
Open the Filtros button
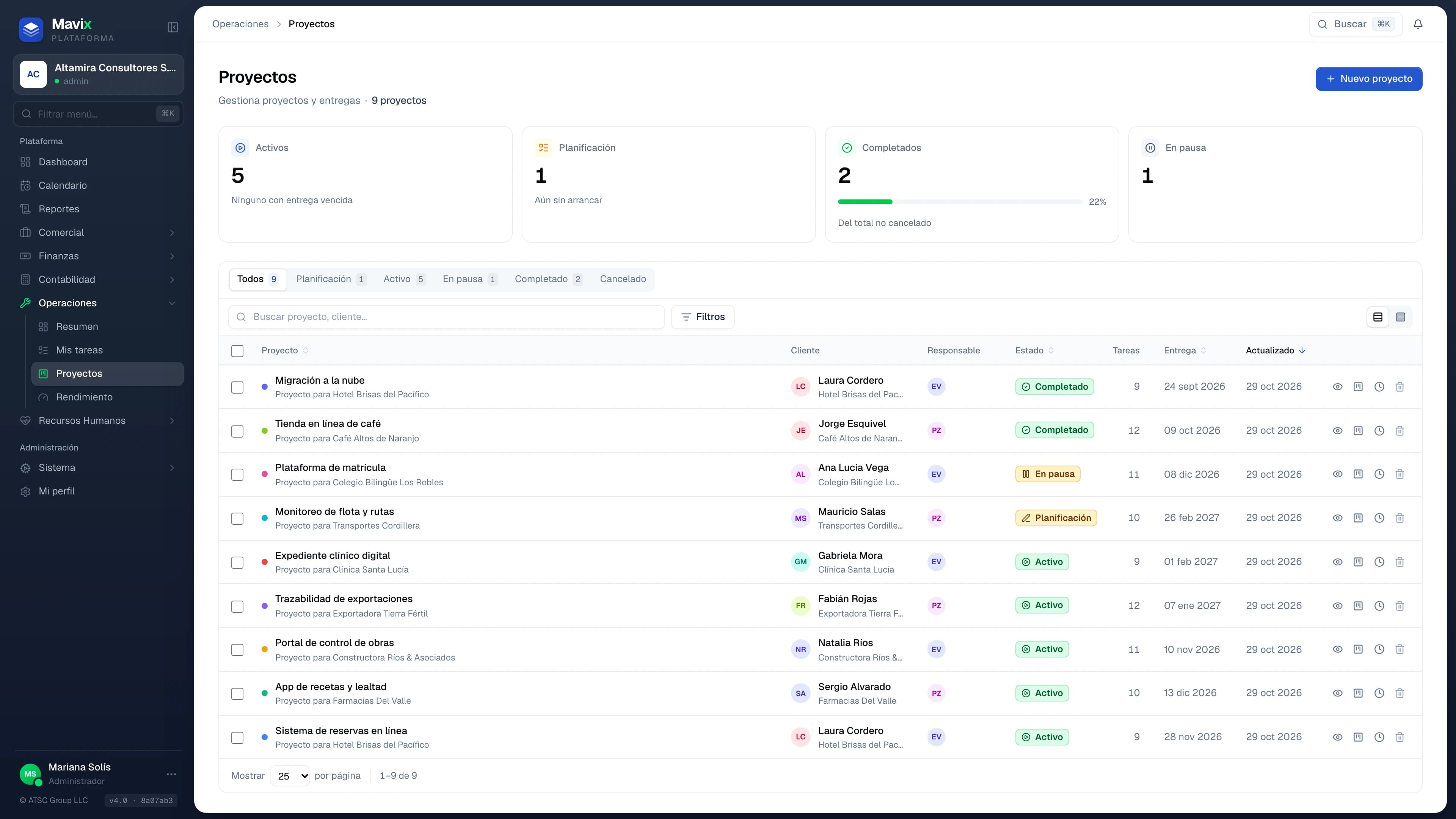point(703,317)
